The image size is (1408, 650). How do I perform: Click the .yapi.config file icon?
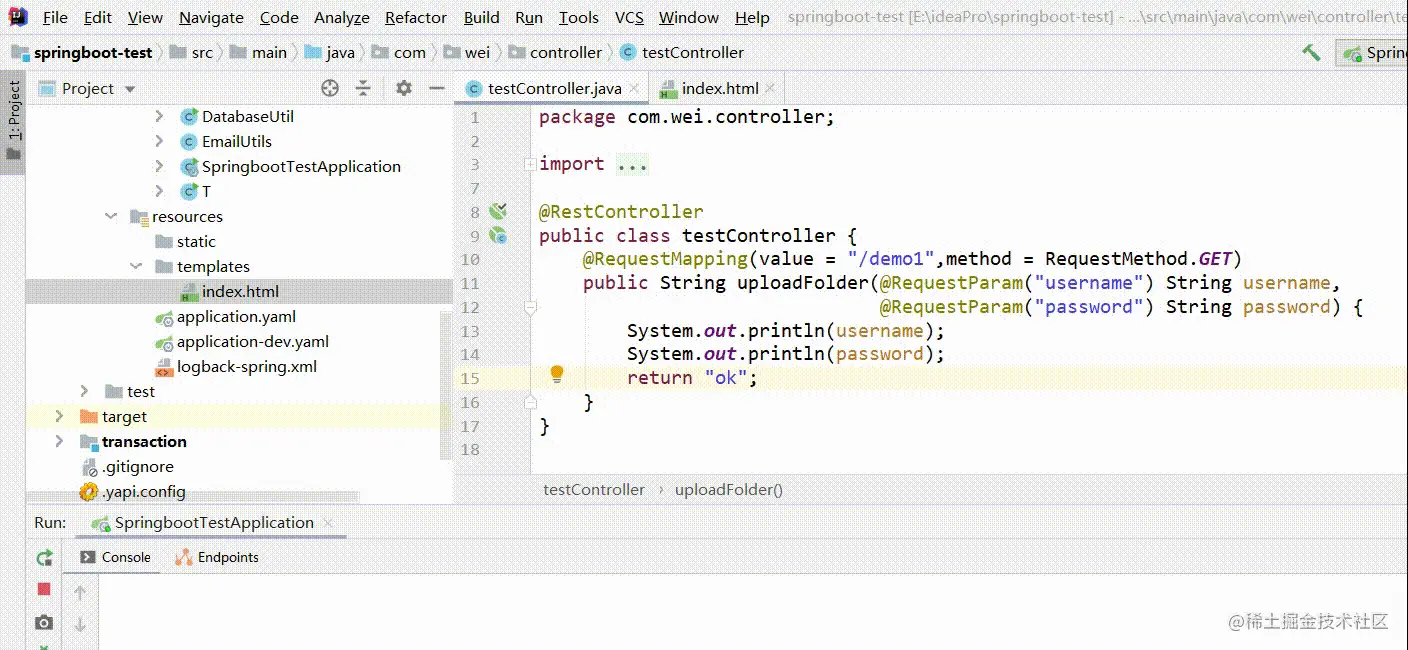pyautogui.click(x=89, y=492)
